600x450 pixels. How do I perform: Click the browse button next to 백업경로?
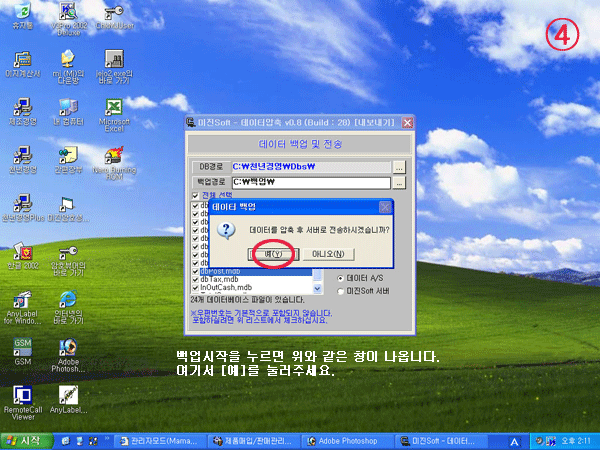coord(399,183)
